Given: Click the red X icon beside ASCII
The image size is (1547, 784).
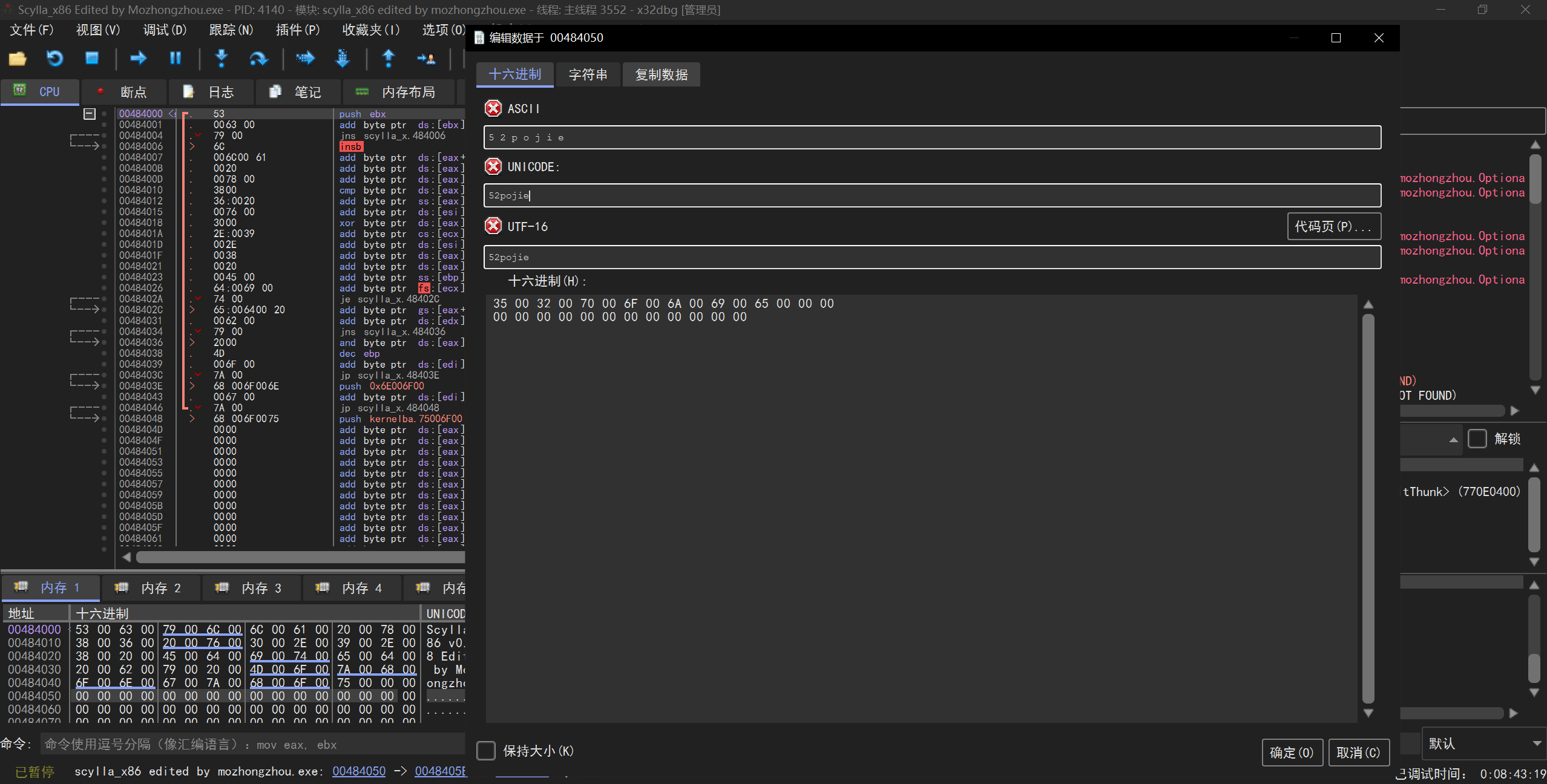Looking at the screenshot, I should point(493,108).
